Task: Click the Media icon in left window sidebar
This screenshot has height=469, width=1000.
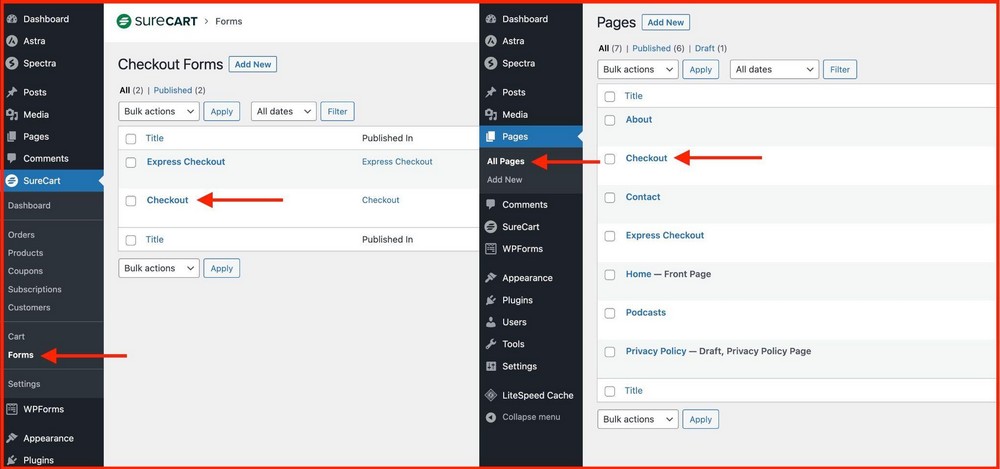Action: pos(11,114)
